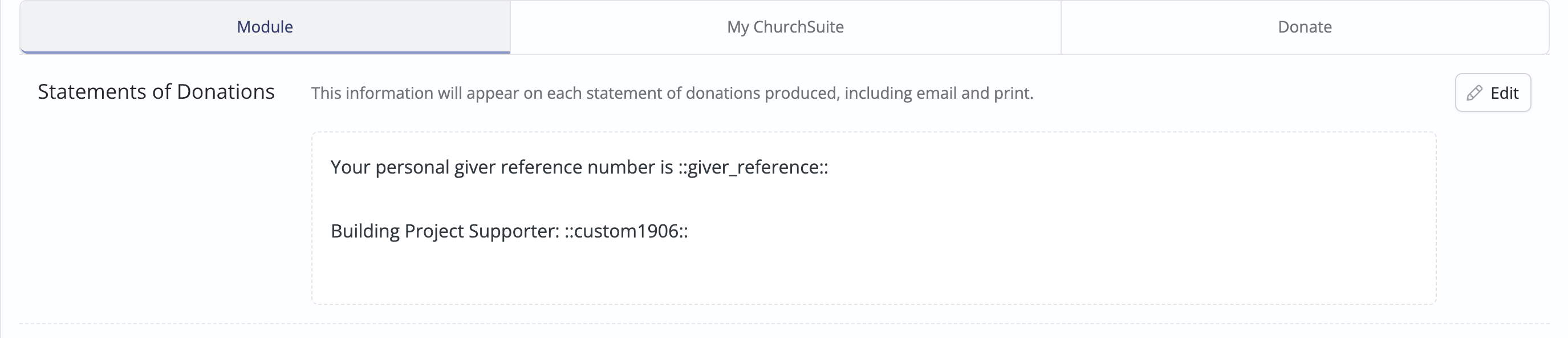Click the dashed divider line below the section
Screen dimensions: 1568x338
point(784,323)
